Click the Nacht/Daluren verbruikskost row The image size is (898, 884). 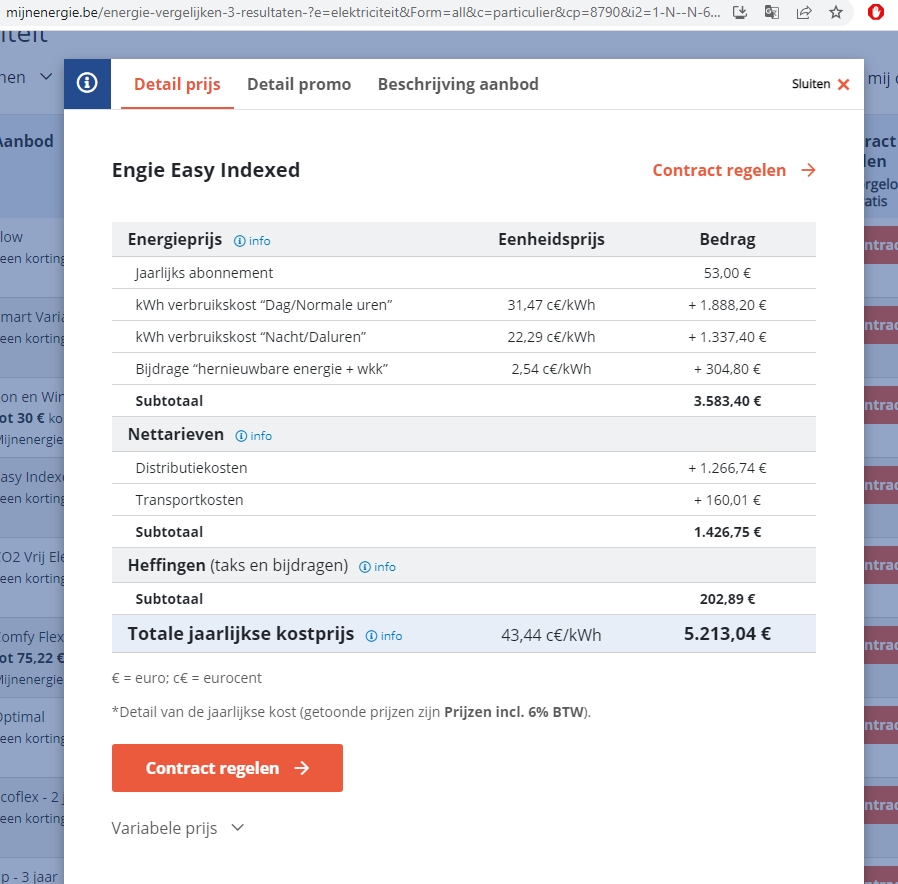464,337
